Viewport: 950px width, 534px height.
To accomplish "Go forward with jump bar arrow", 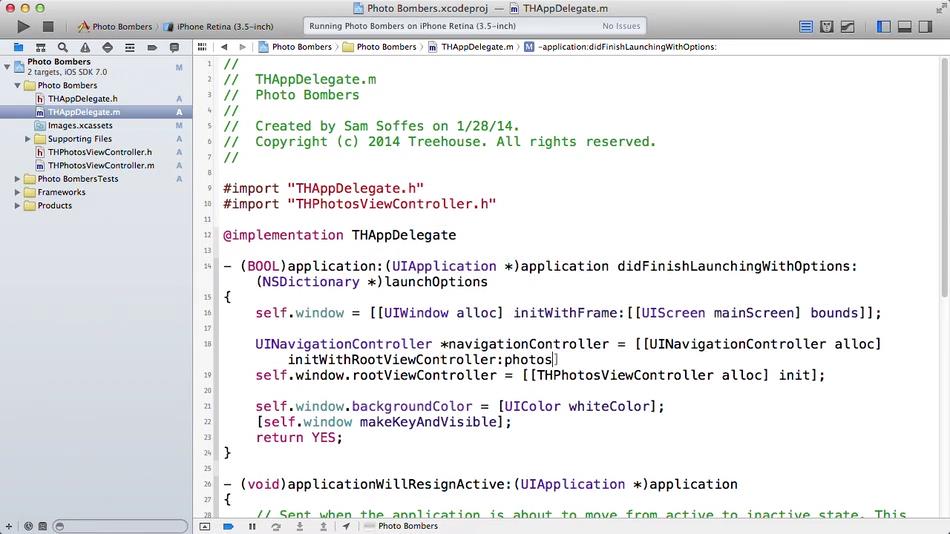I will 242,47.
